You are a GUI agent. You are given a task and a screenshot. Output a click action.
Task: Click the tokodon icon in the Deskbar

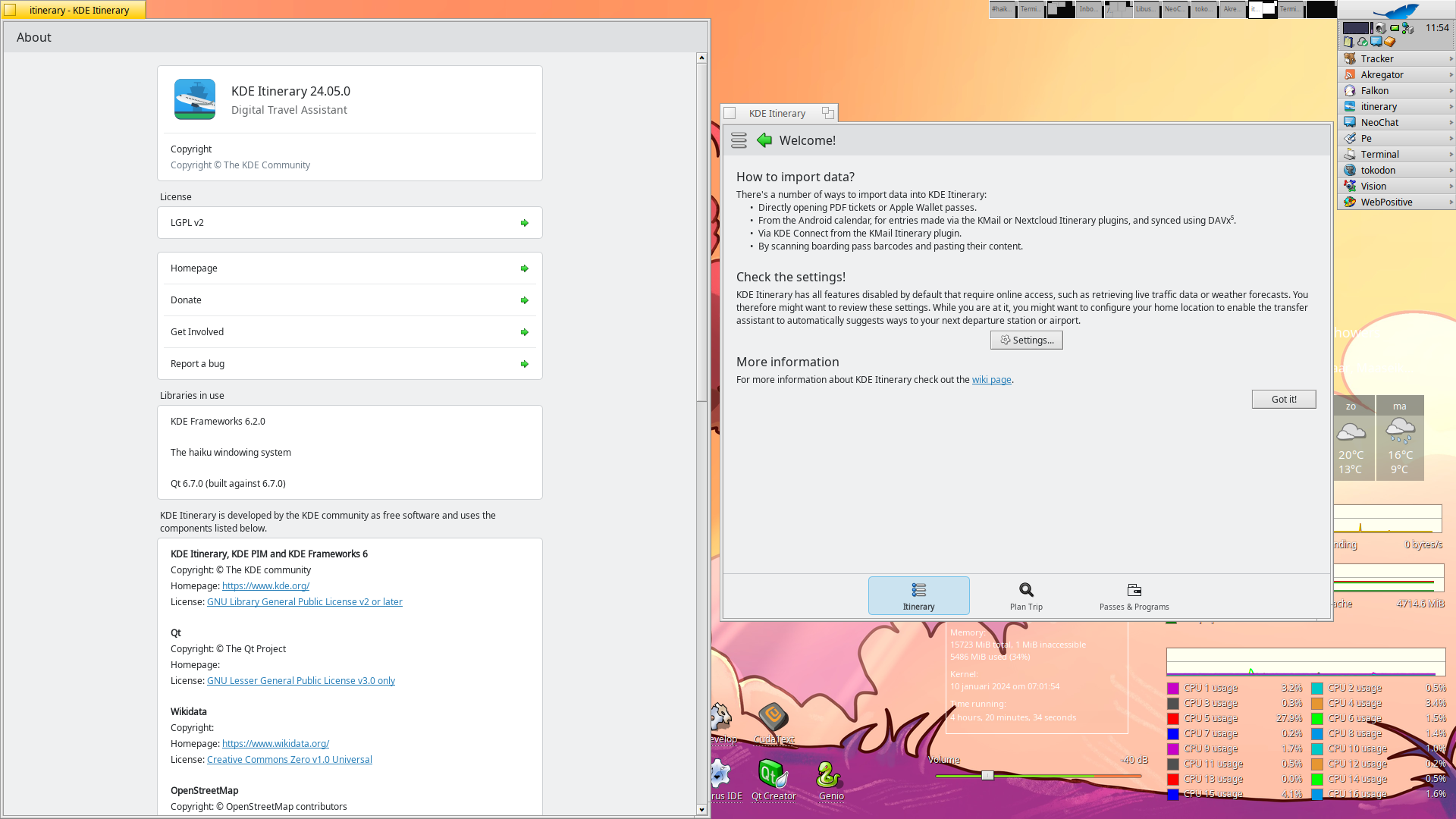[x=1350, y=171]
